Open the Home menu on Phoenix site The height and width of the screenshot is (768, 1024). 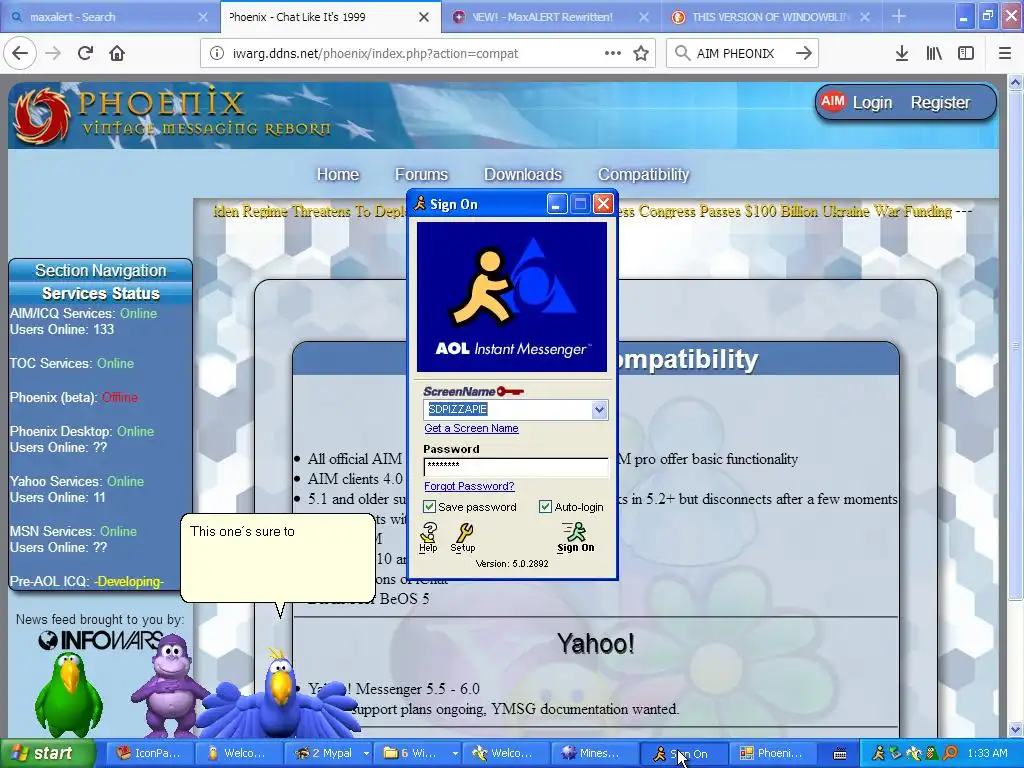click(x=338, y=174)
